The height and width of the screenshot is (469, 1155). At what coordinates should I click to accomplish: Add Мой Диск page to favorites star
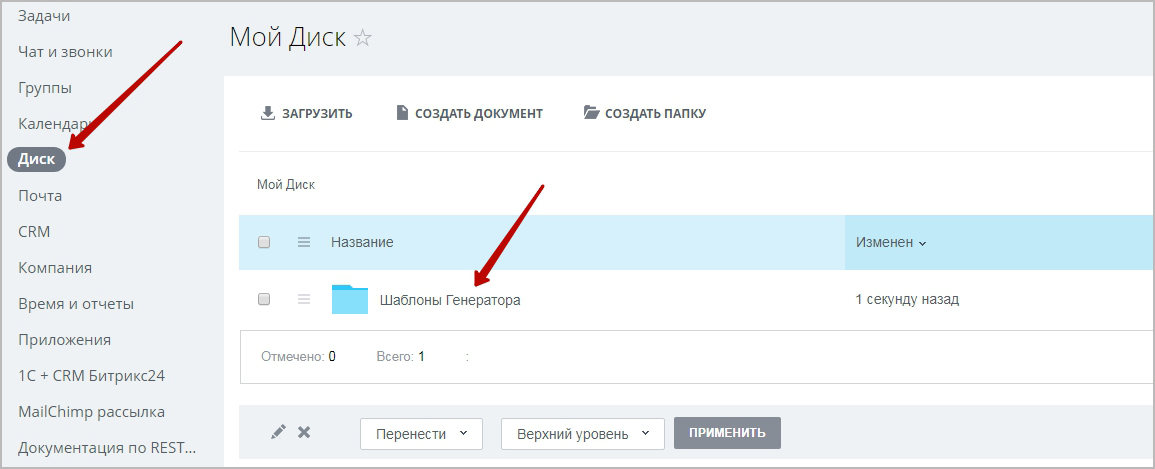(362, 38)
